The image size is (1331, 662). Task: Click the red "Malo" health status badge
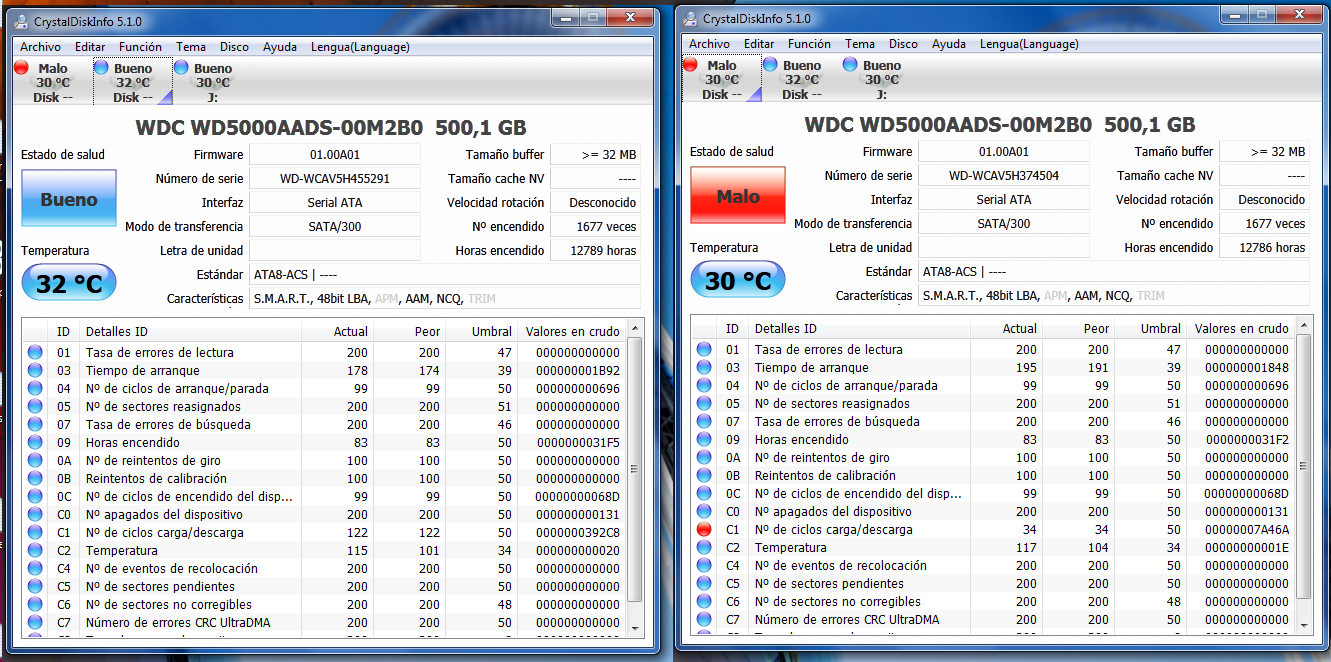click(737, 197)
